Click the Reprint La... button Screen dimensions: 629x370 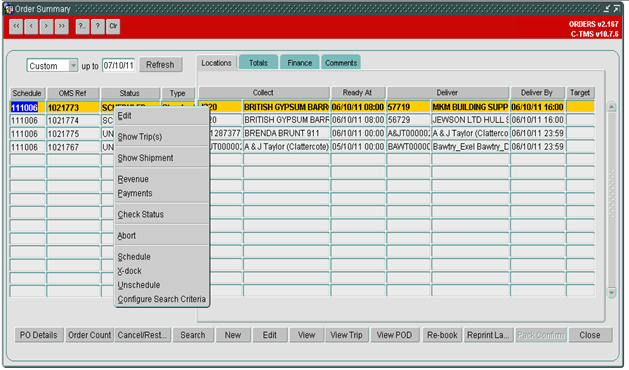tap(488, 335)
